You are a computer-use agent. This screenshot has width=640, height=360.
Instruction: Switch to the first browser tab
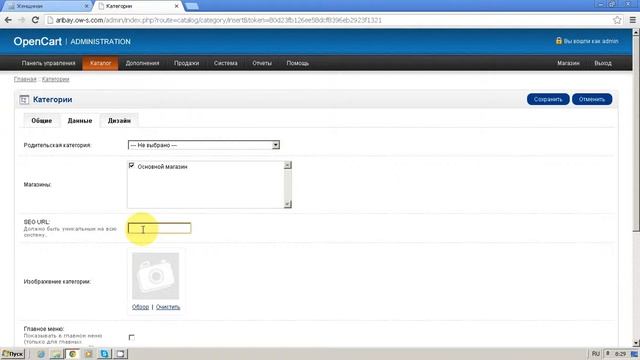(x=47, y=6)
